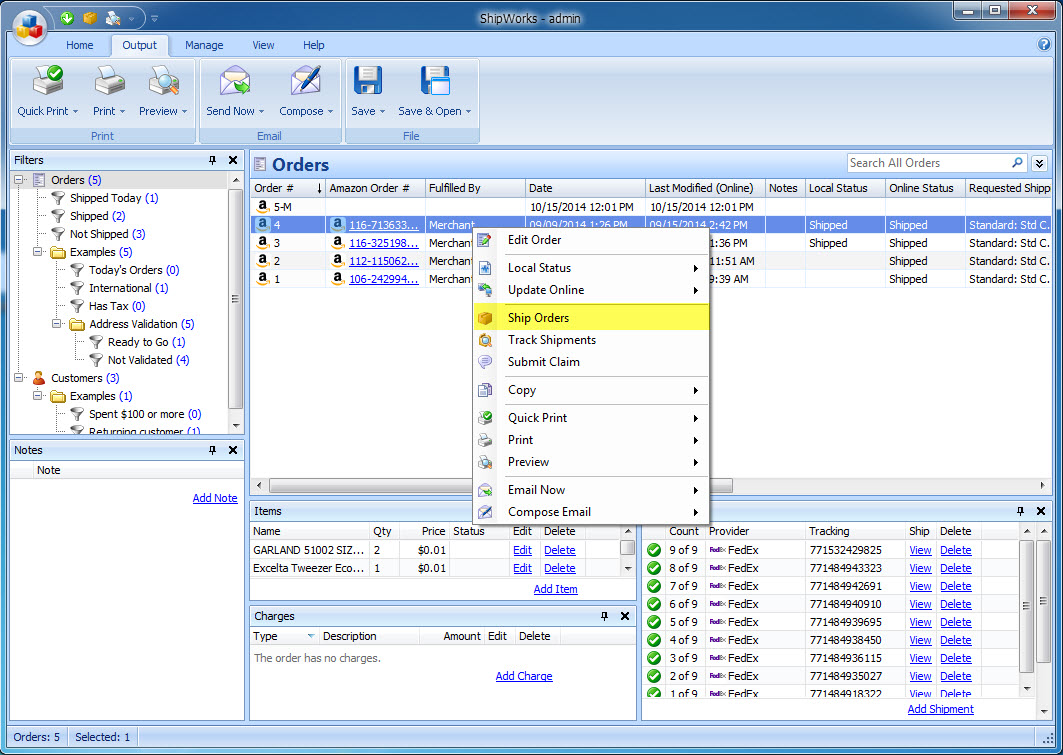Select order row 5-M
Screen dimensions: 1063x755
pyautogui.click(x=651, y=207)
